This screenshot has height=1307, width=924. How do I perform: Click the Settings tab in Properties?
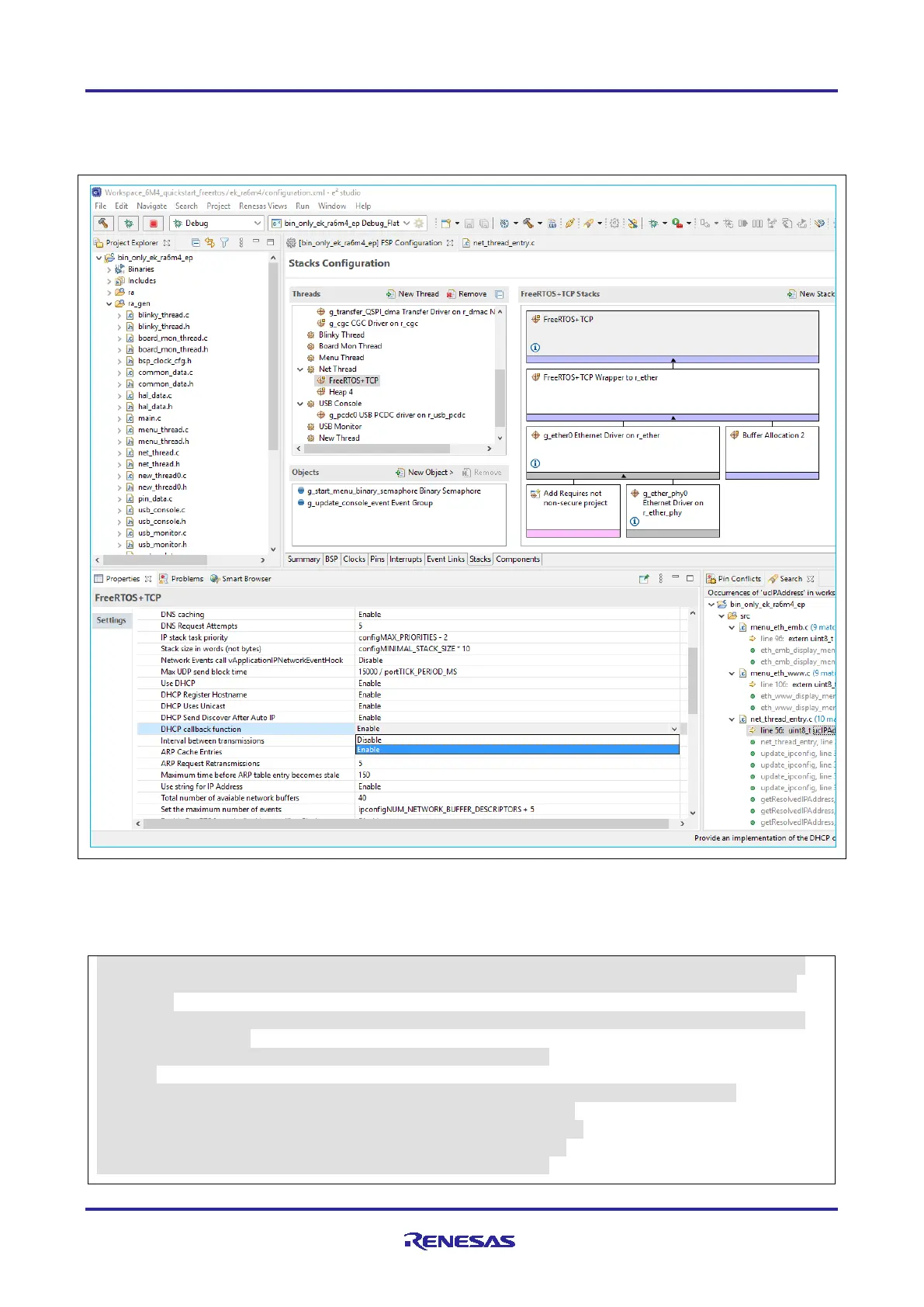[112, 621]
